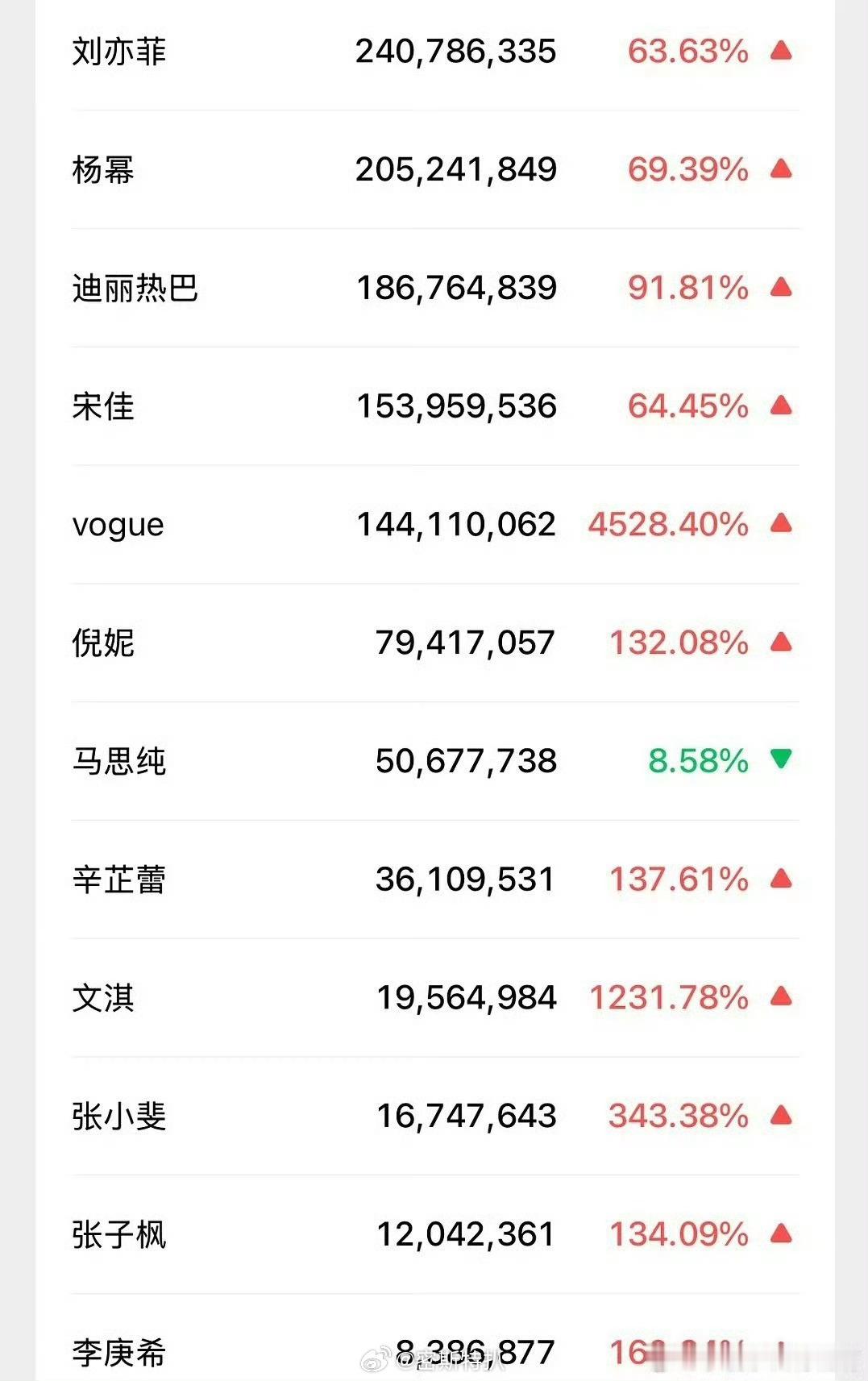Viewport: 868px width, 1381px height.
Task: Click the up arrow next to 1231.78%
Action: [x=781, y=996]
